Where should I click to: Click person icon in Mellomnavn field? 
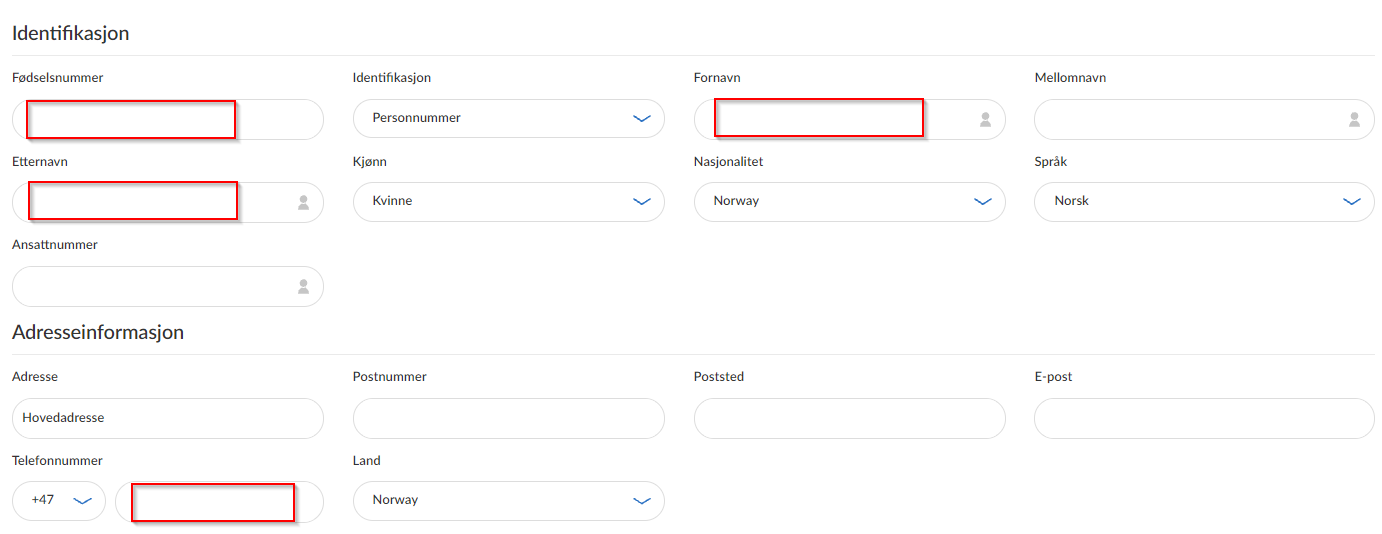(1354, 119)
